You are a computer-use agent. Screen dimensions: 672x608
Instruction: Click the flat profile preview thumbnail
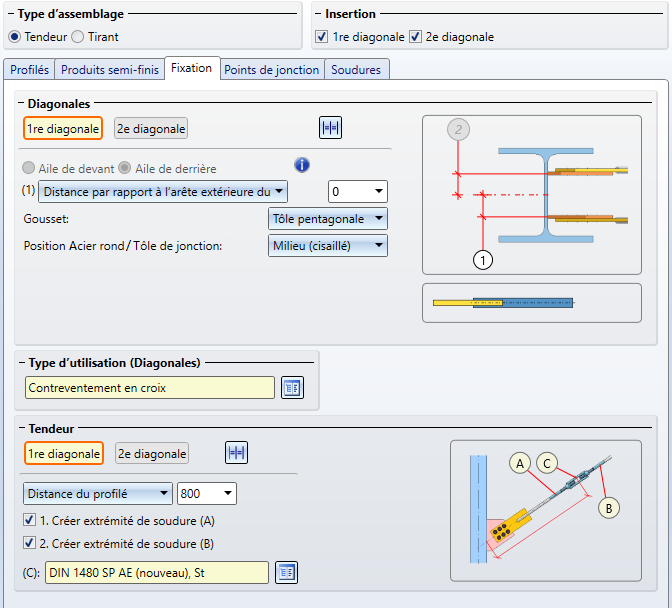pyautogui.click(x=531, y=302)
